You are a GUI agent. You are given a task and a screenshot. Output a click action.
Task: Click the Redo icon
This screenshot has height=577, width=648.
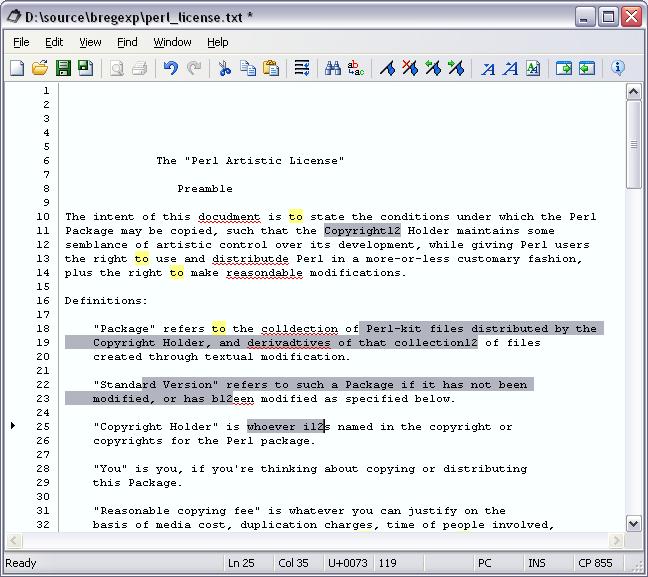point(194,68)
